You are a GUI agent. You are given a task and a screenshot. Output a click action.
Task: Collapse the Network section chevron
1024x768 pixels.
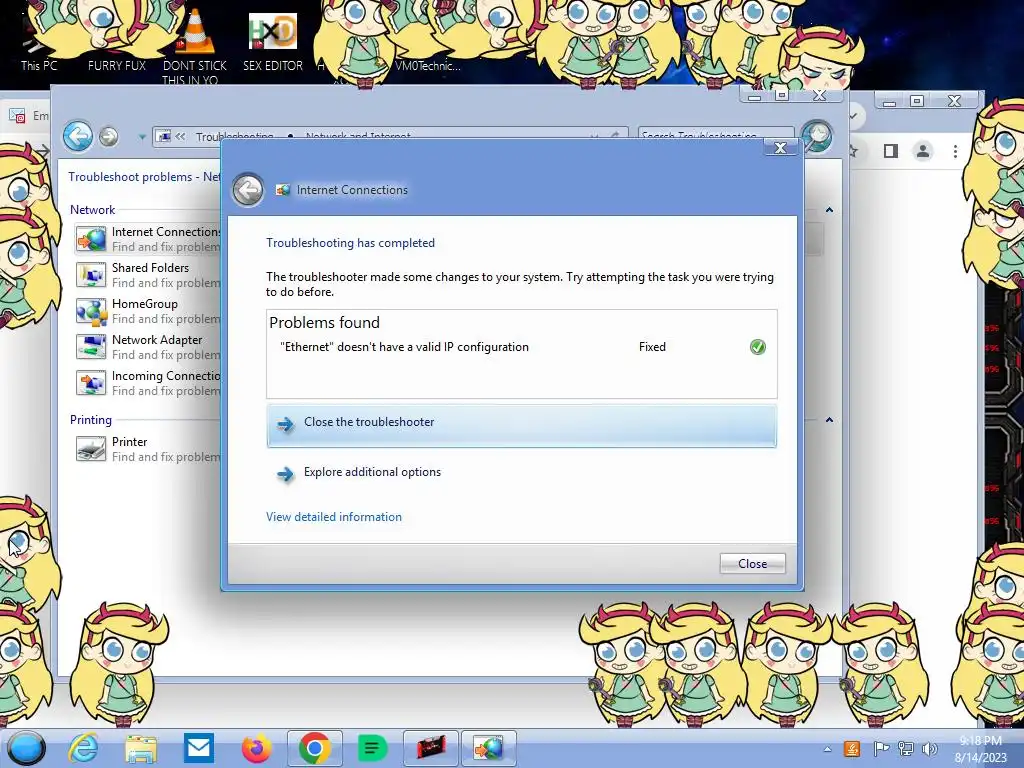coord(829,210)
